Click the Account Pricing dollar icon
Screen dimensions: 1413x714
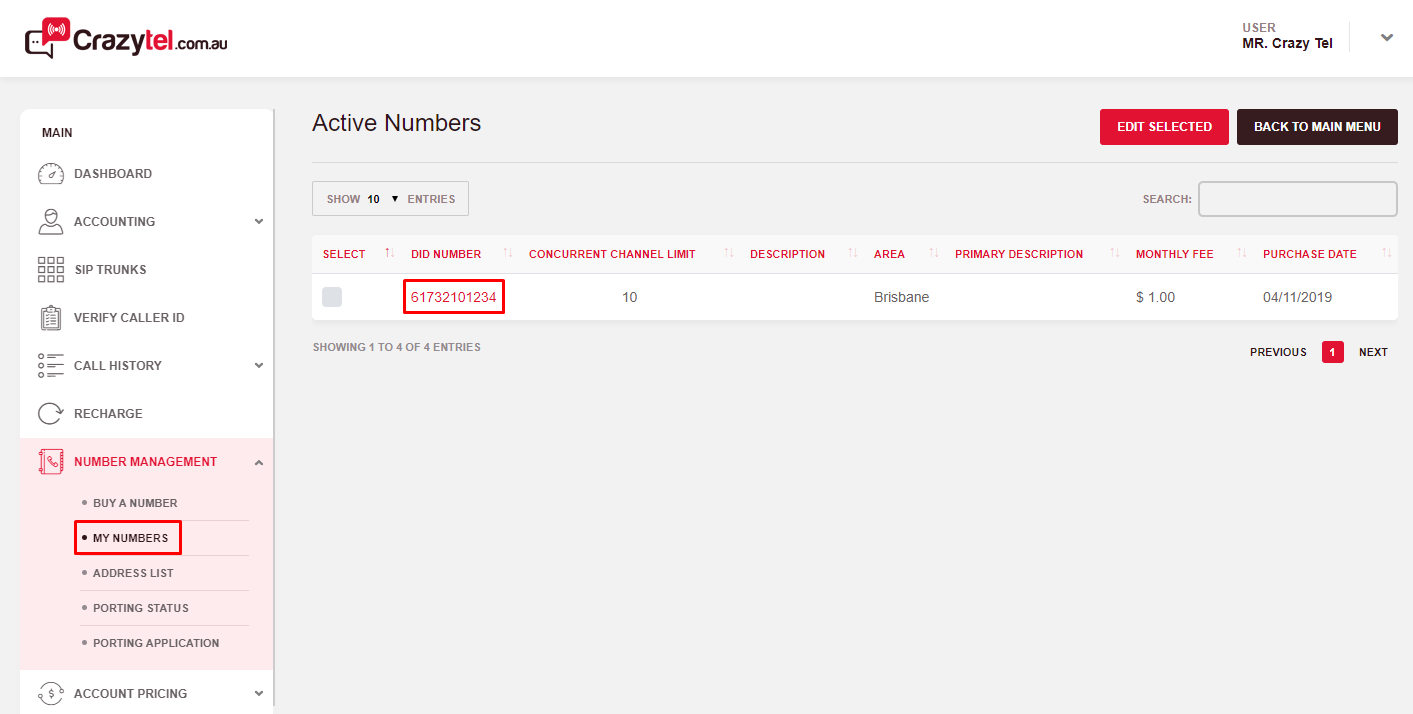coord(51,693)
